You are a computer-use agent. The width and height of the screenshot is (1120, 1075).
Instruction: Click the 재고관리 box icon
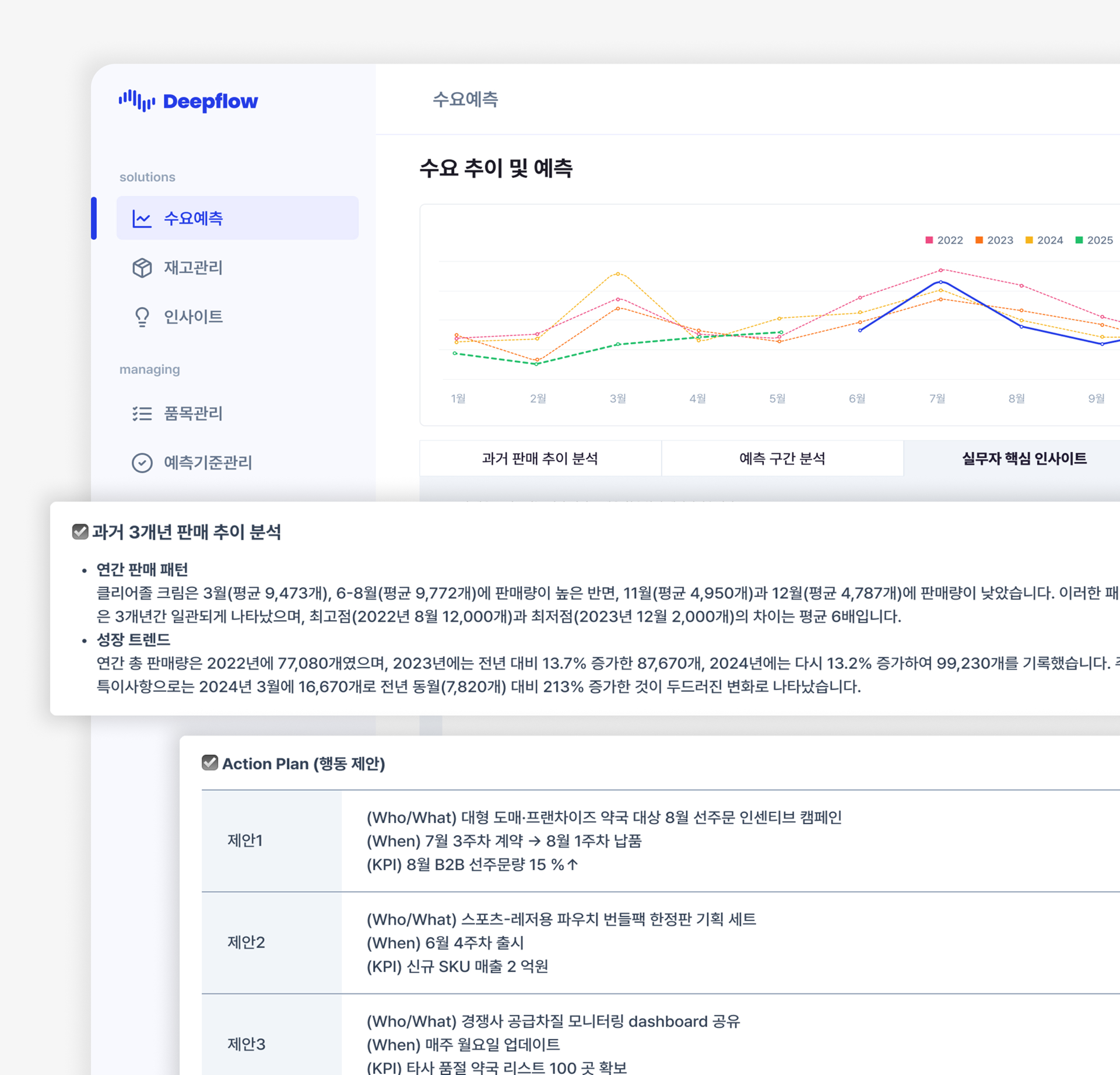(x=142, y=268)
